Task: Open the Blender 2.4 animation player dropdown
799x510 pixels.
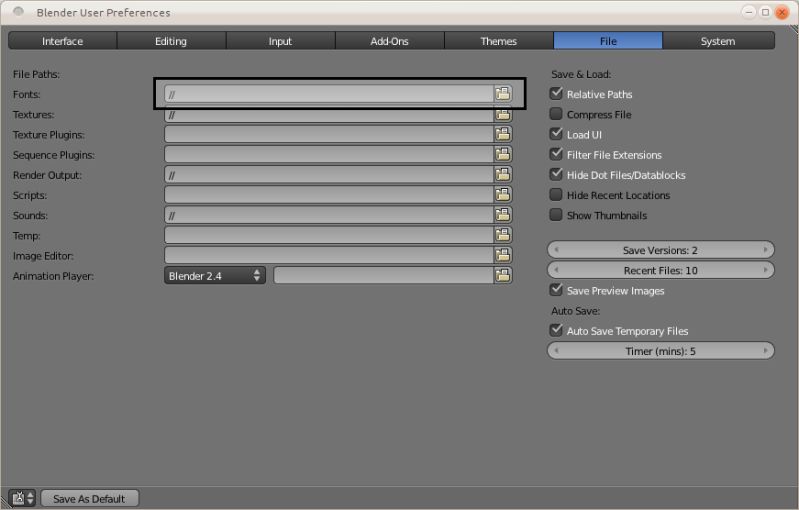Action: tap(215, 276)
